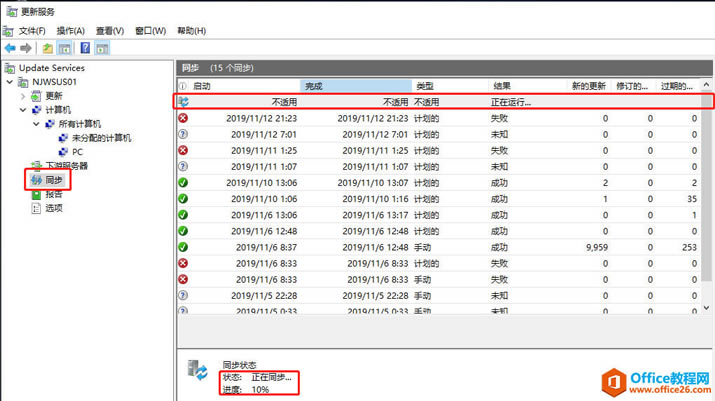The width and height of the screenshot is (715, 401).
Task: Click success icon for 2019/11/6 8:37 sync
Action: tap(183, 247)
